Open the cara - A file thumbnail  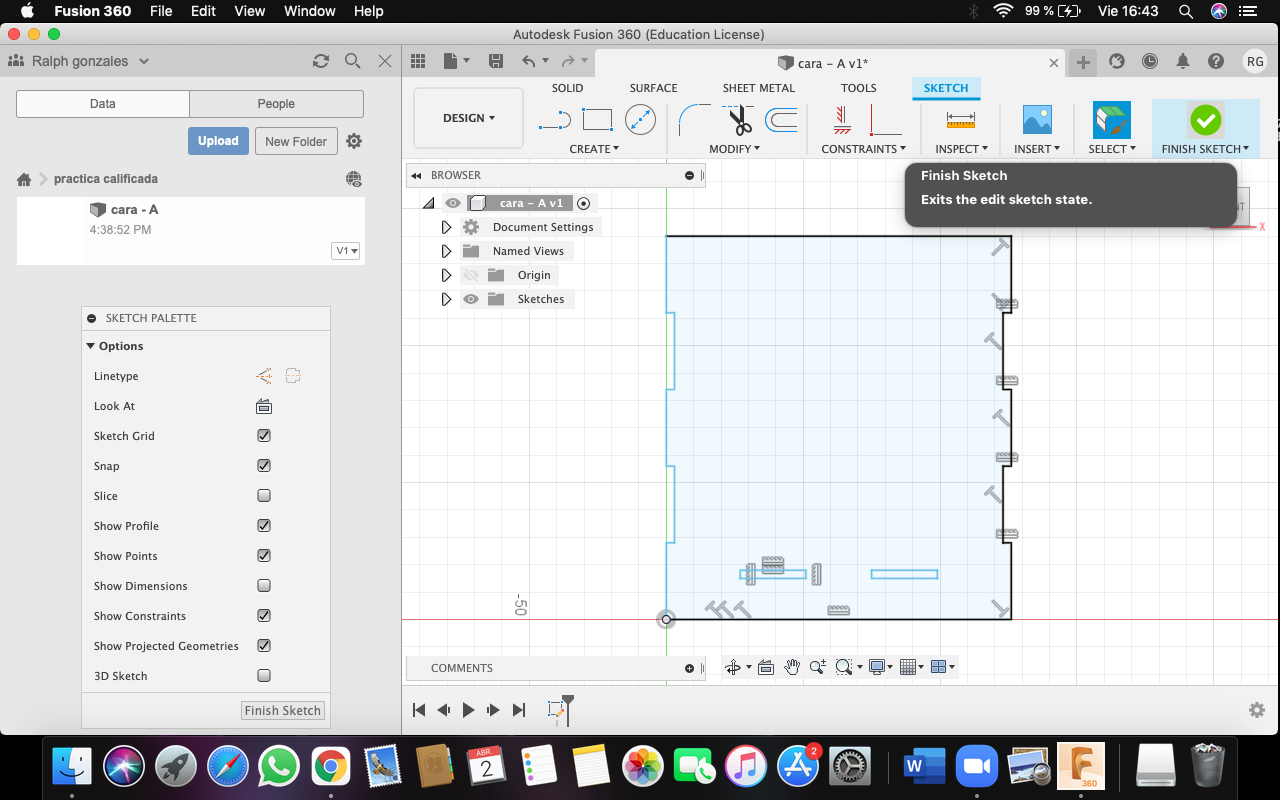pos(97,210)
